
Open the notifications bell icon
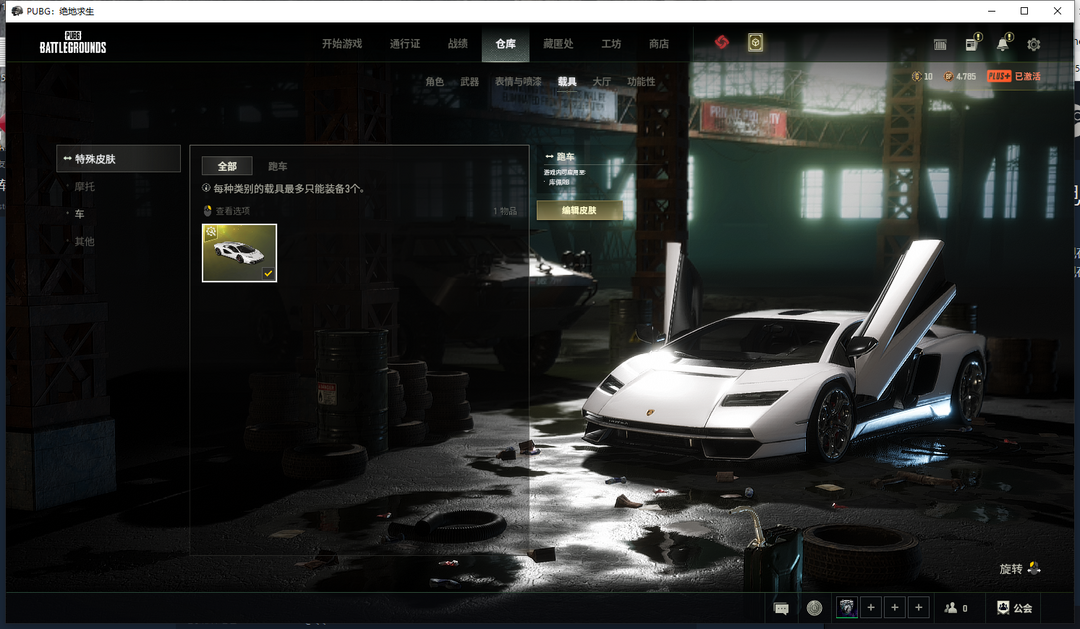pyautogui.click(x=1003, y=44)
